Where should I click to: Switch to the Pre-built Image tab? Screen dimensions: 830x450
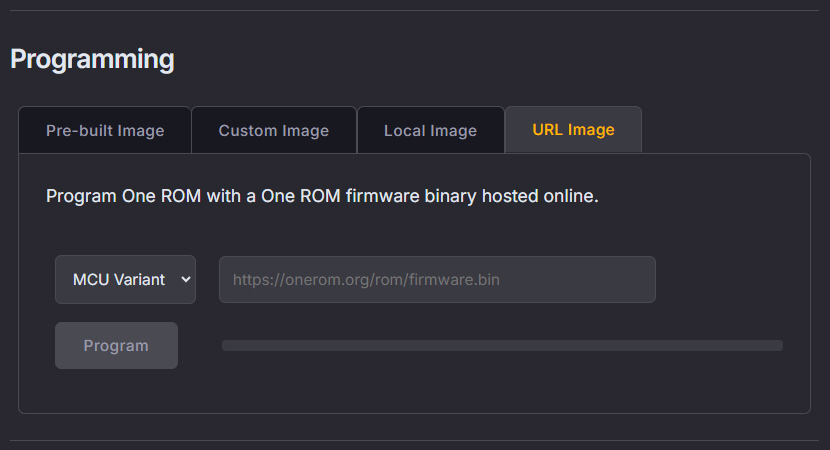coord(105,130)
